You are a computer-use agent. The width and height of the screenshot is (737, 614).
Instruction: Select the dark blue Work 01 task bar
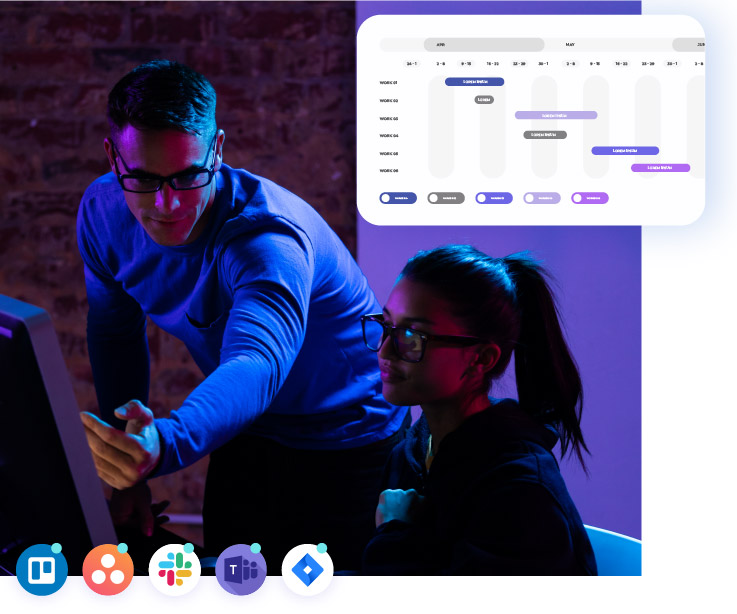[x=475, y=82]
